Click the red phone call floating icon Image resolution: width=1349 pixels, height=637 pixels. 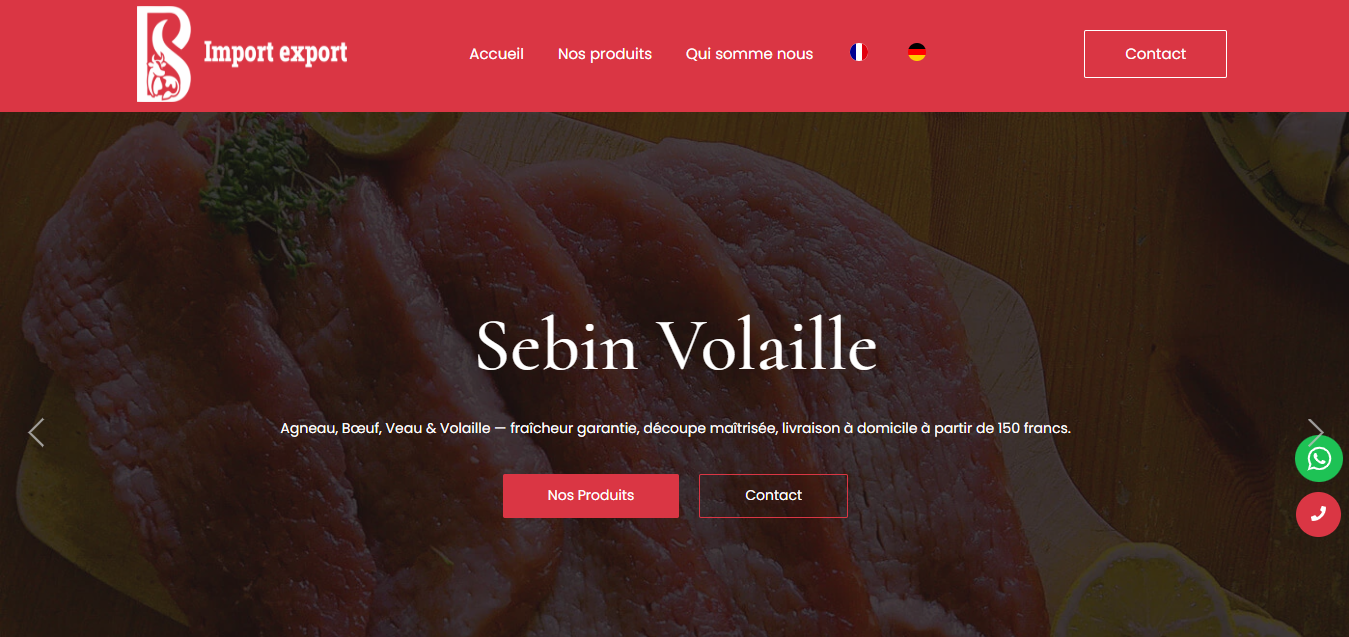1319,514
